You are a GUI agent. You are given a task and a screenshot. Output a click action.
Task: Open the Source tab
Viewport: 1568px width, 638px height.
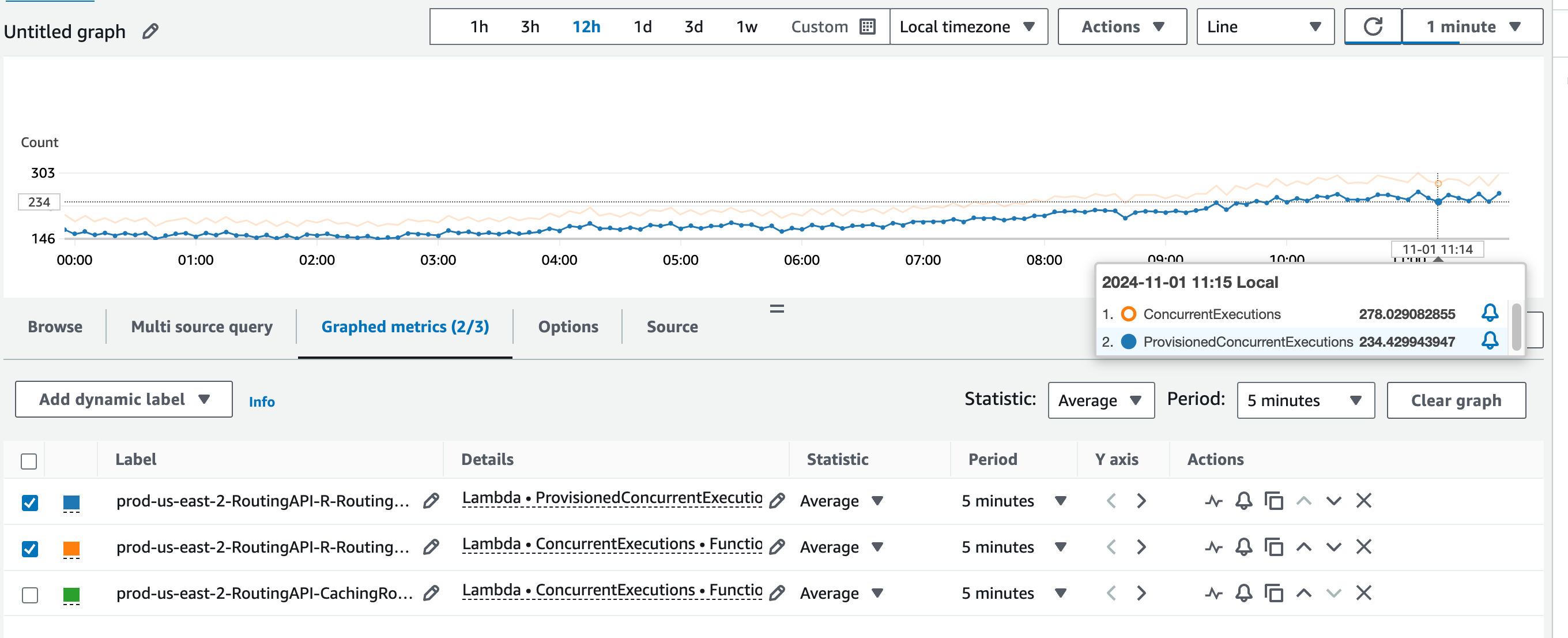pyautogui.click(x=672, y=326)
